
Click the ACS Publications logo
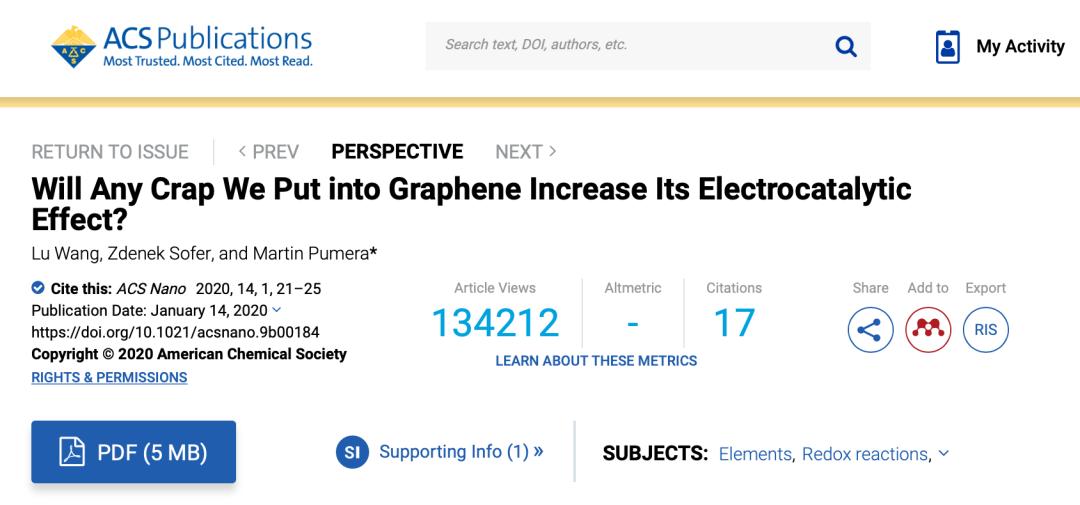(x=182, y=46)
